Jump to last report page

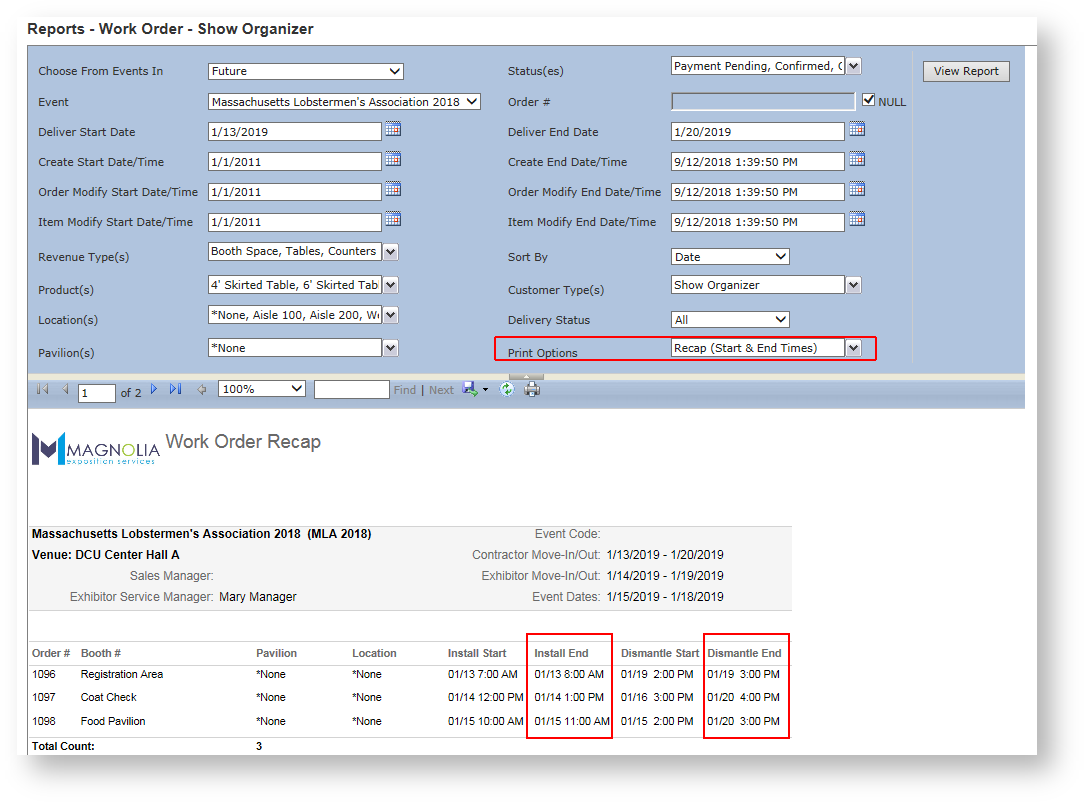click(176, 390)
